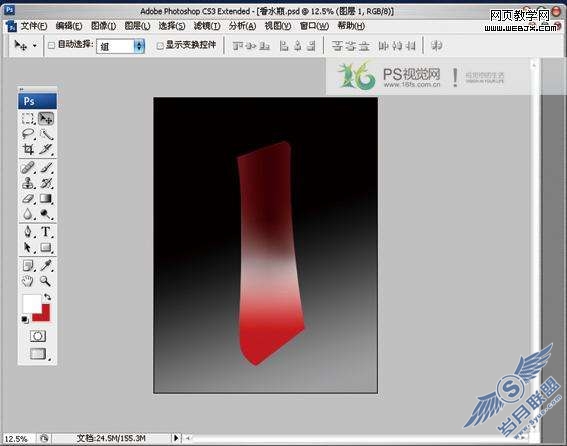Select the Lasso tool

28,134
